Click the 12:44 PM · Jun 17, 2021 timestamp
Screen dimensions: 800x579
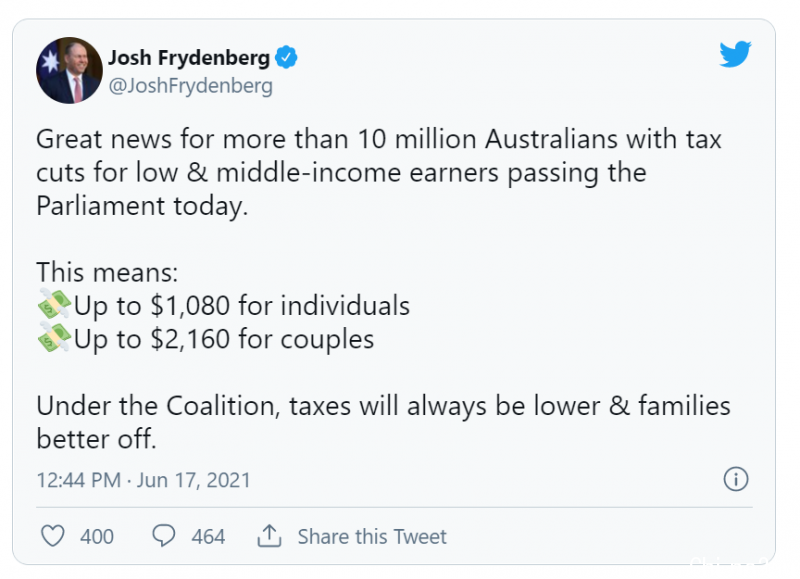click(143, 480)
